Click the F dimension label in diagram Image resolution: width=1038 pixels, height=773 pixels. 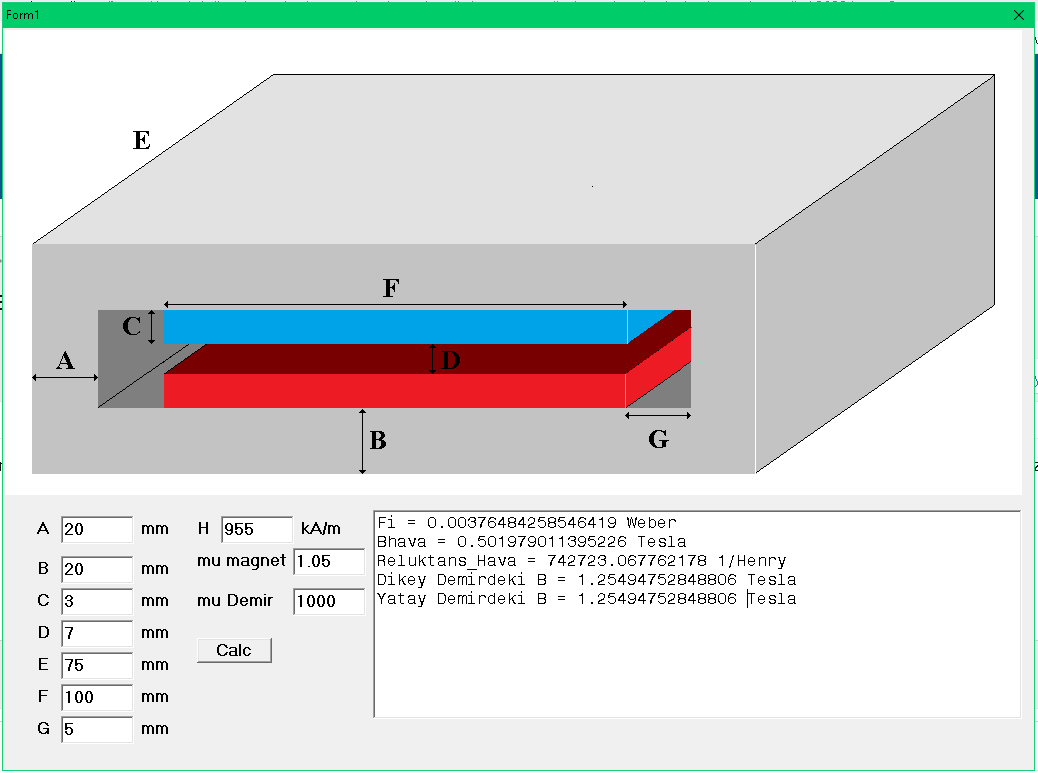tap(392, 290)
